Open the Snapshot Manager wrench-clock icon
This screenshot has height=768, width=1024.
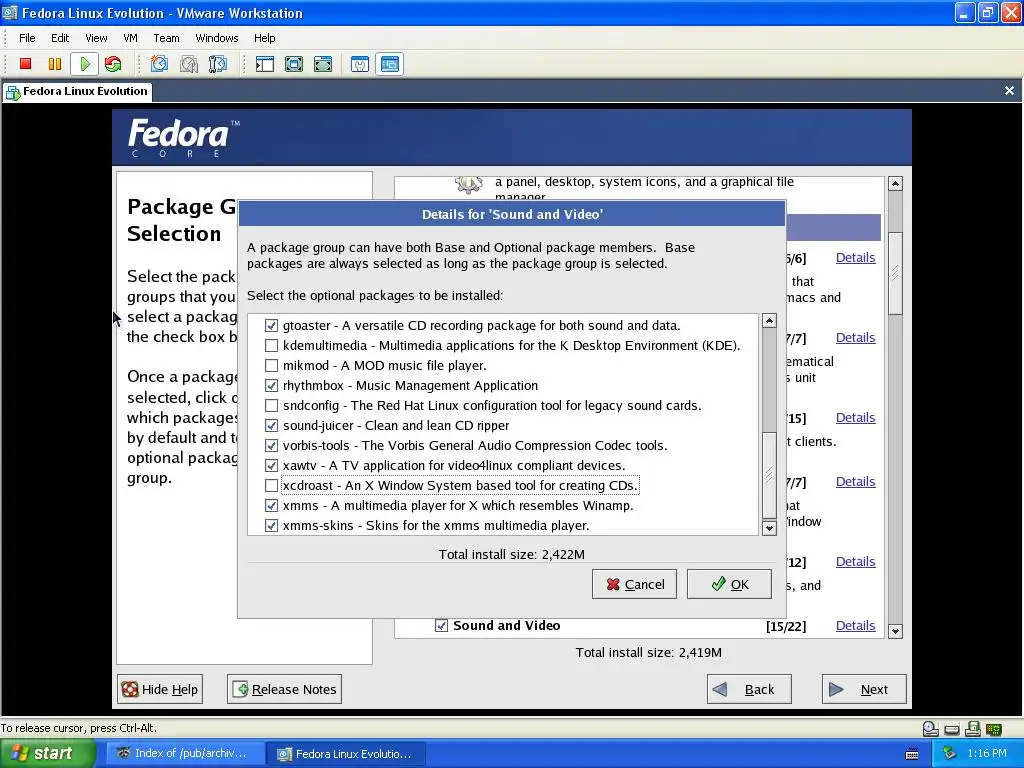point(217,64)
